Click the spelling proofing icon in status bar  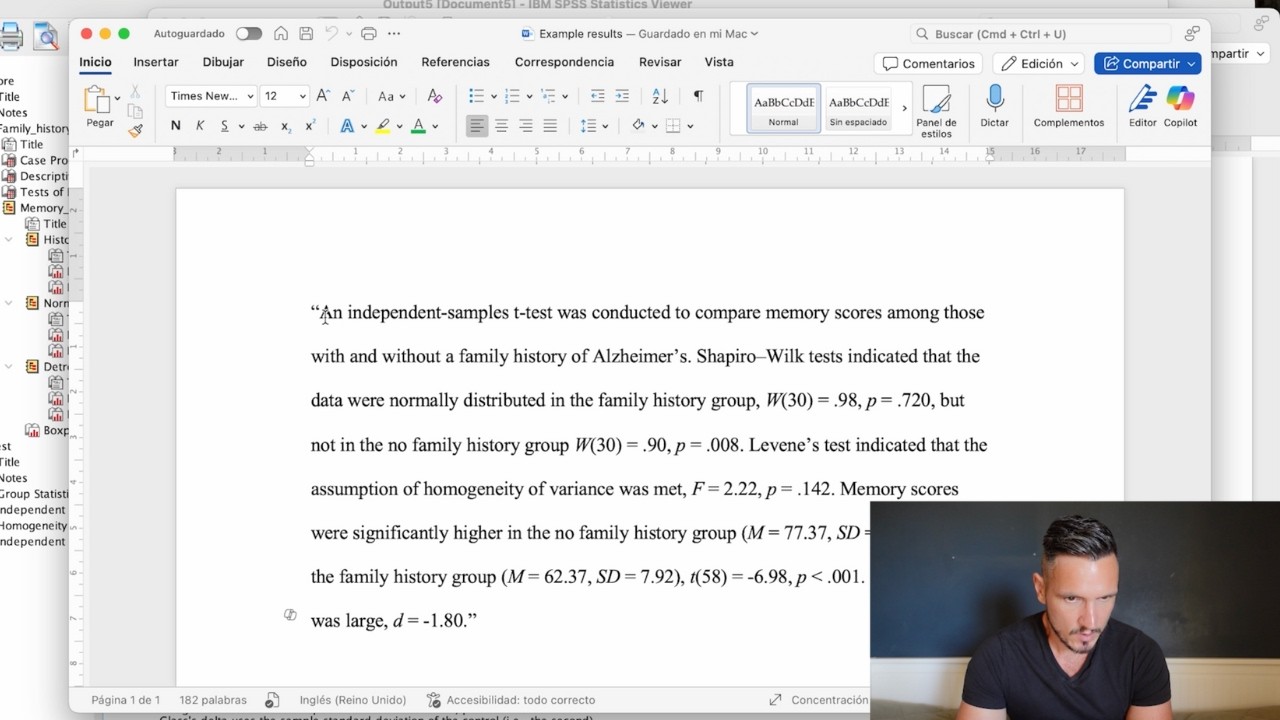tap(272, 700)
